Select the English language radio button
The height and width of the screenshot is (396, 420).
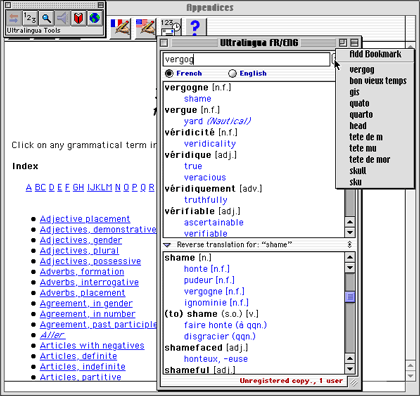232,73
